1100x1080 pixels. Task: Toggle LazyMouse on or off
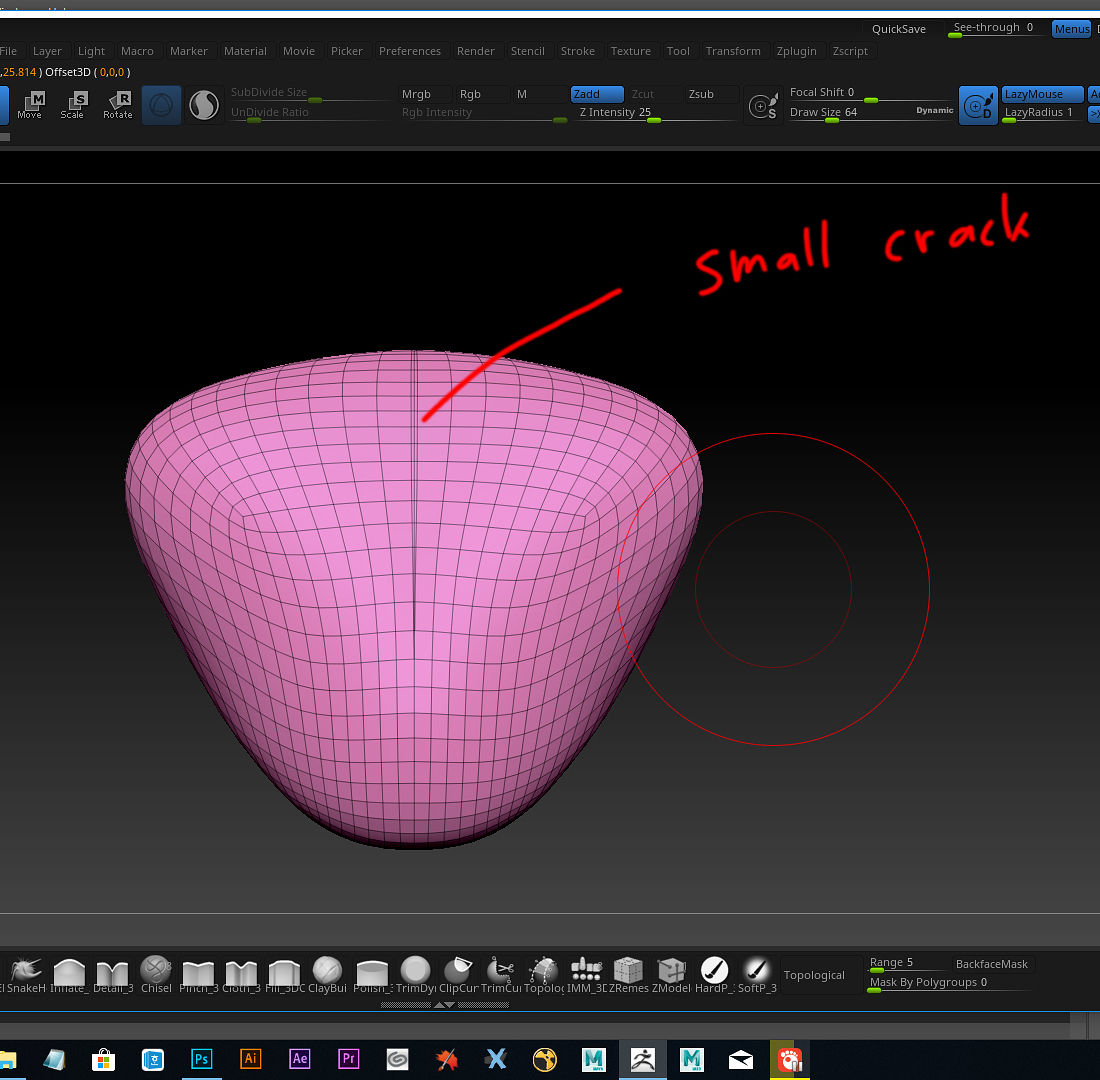pyautogui.click(x=1042, y=94)
